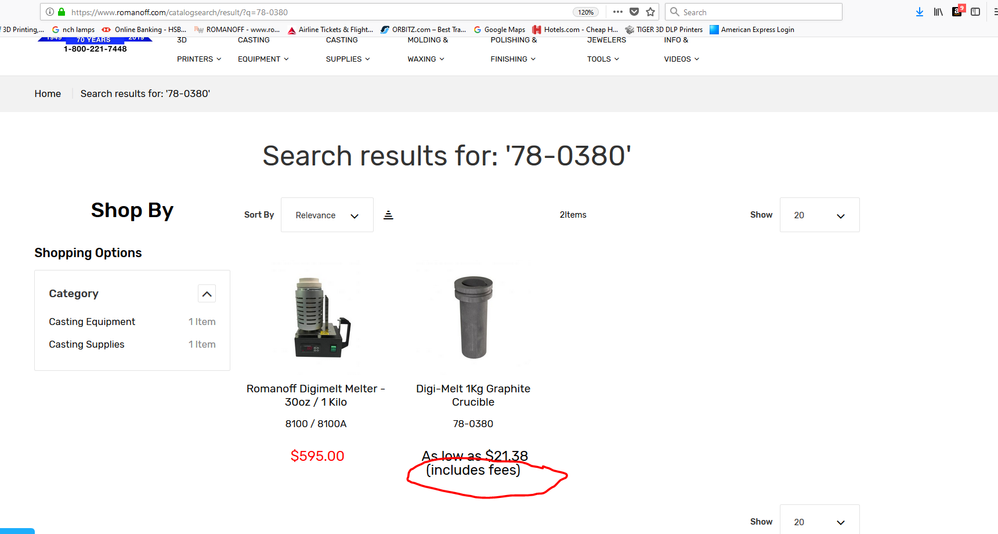Click the 78-0380 SKU under the crucible
998x534 pixels.
pos(473,424)
